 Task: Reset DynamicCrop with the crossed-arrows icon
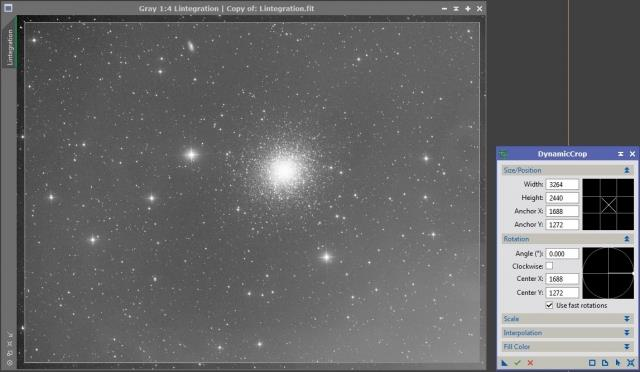pyautogui.click(x=631, y=363)
